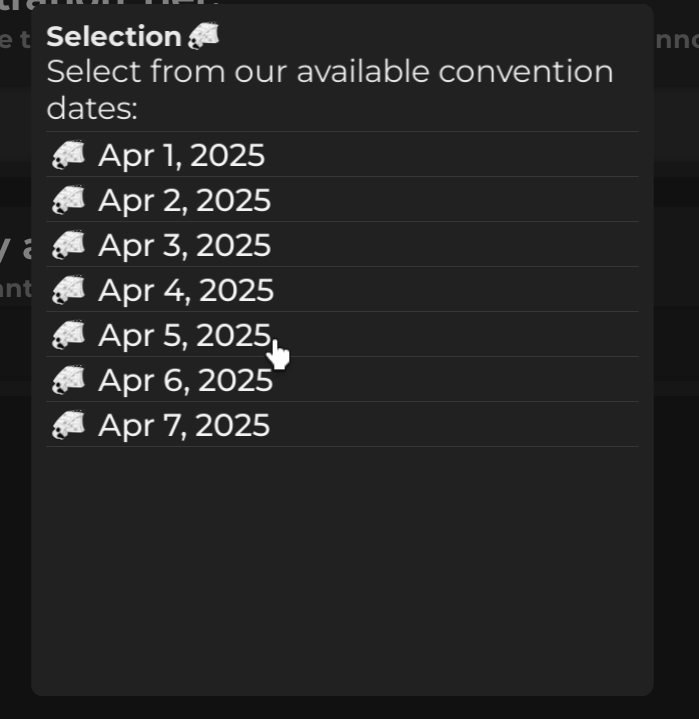699x719 pixels.
Task: Select the Apr 1, 2025 date option
Action: 181,155
